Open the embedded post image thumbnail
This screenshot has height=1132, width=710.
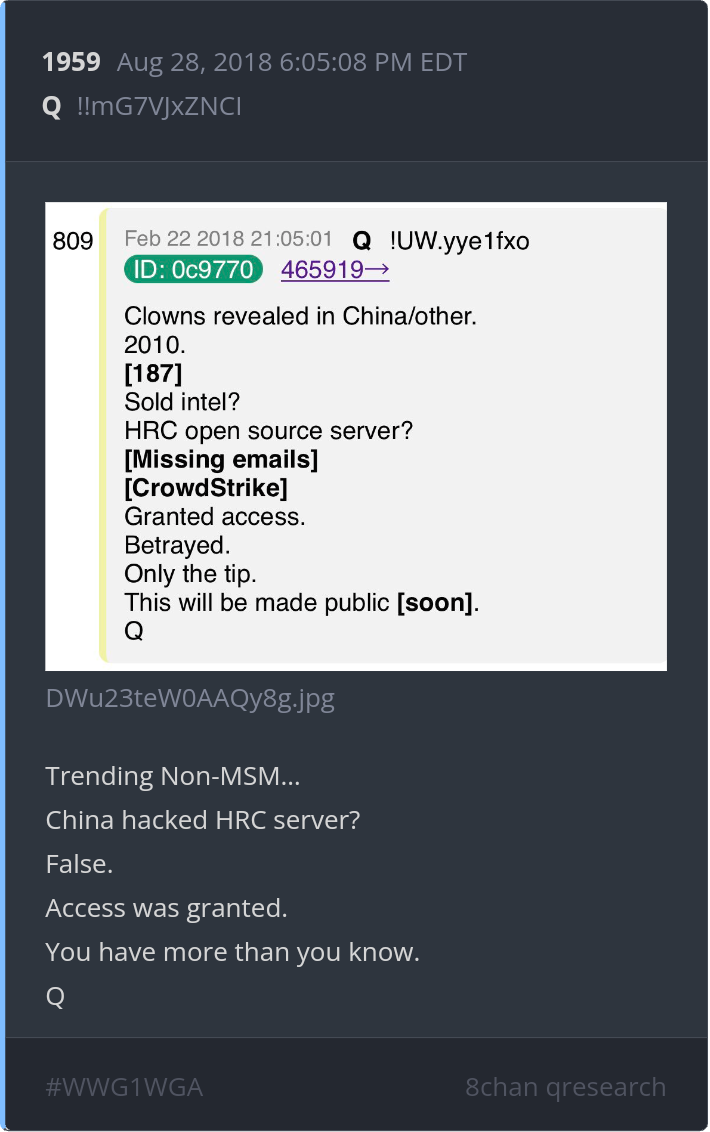point(355,436)
